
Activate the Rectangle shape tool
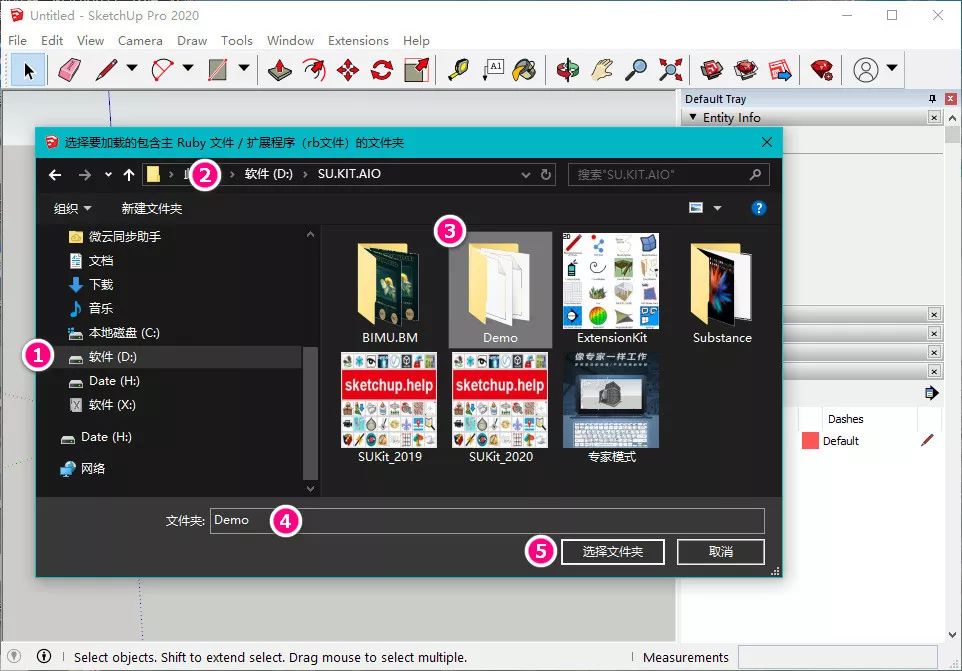click(218, 70)
